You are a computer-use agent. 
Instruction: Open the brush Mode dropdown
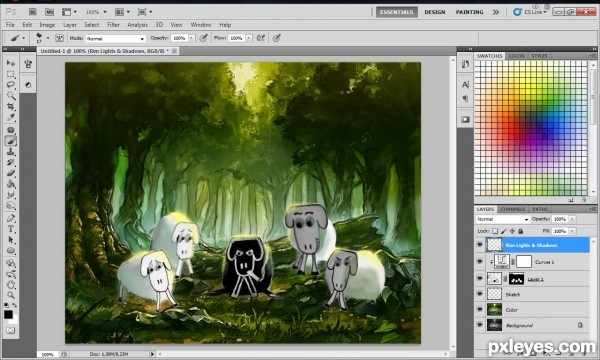pyautogui.click(x=116, y=38)
